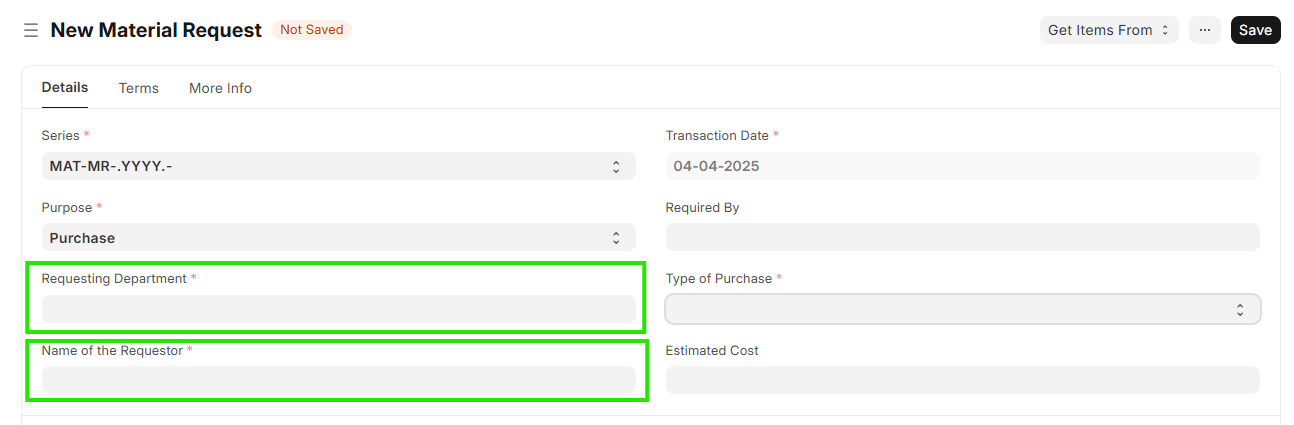The height and width of the screenshot is (425, 1294).
Task: Toggle the sidebar with the hamburger icon
Action: click(31, 31)
